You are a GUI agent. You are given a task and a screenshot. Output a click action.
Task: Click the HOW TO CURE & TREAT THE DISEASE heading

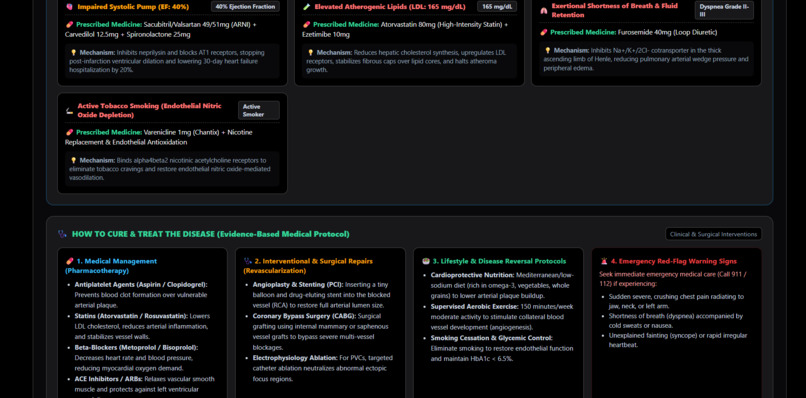coord(211,234)
